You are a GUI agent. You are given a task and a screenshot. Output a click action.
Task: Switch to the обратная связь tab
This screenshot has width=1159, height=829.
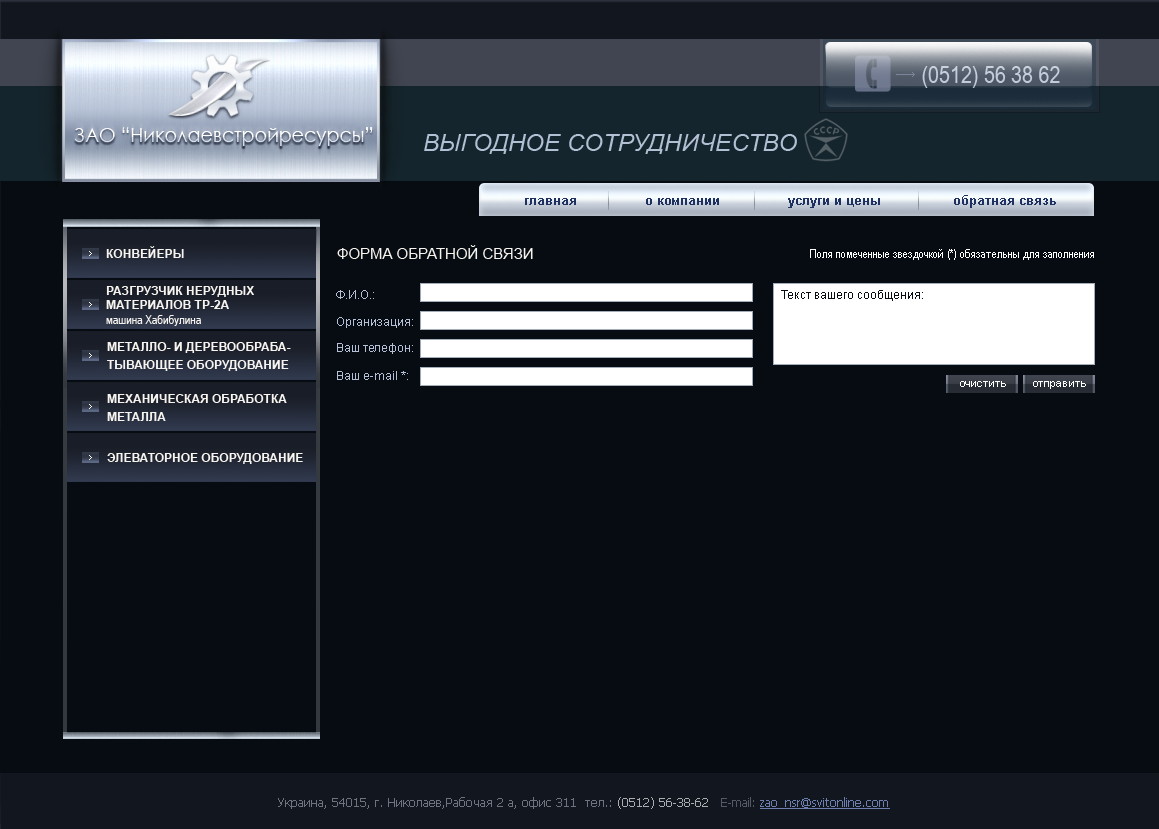(1004, 201)
